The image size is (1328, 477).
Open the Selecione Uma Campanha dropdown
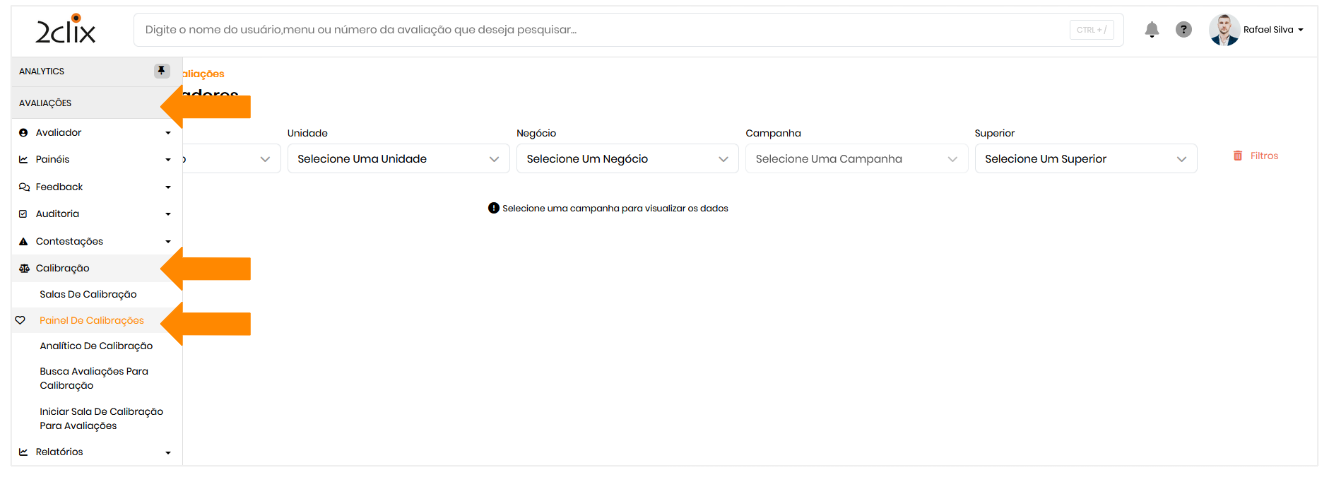pyautogui.click(x=856, y=159)
